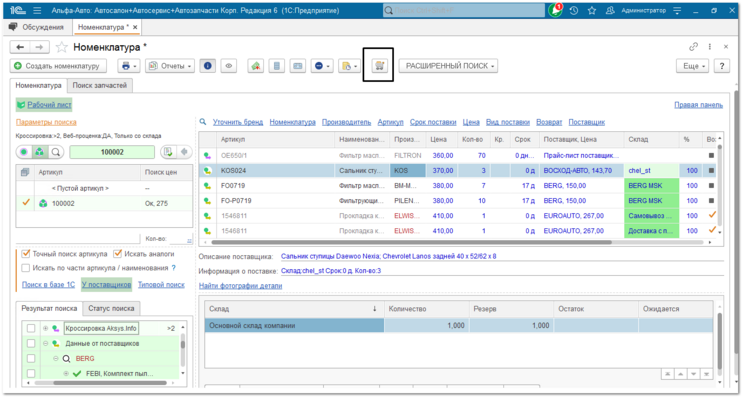Screen dimensions: 743x398
Task: Open the Отчеты dropdown
Action: click(x=170, y=66)
